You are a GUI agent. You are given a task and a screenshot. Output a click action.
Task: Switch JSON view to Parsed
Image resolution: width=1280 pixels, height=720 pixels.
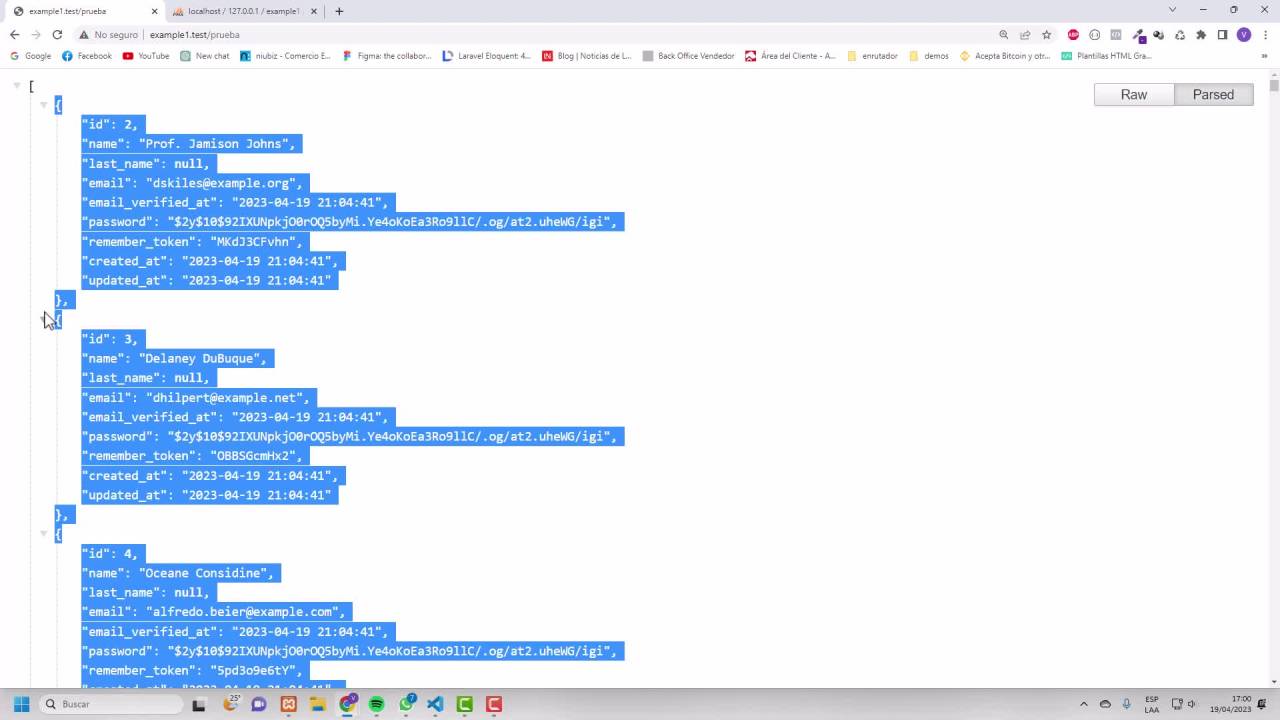click(x=1213, y=95)
